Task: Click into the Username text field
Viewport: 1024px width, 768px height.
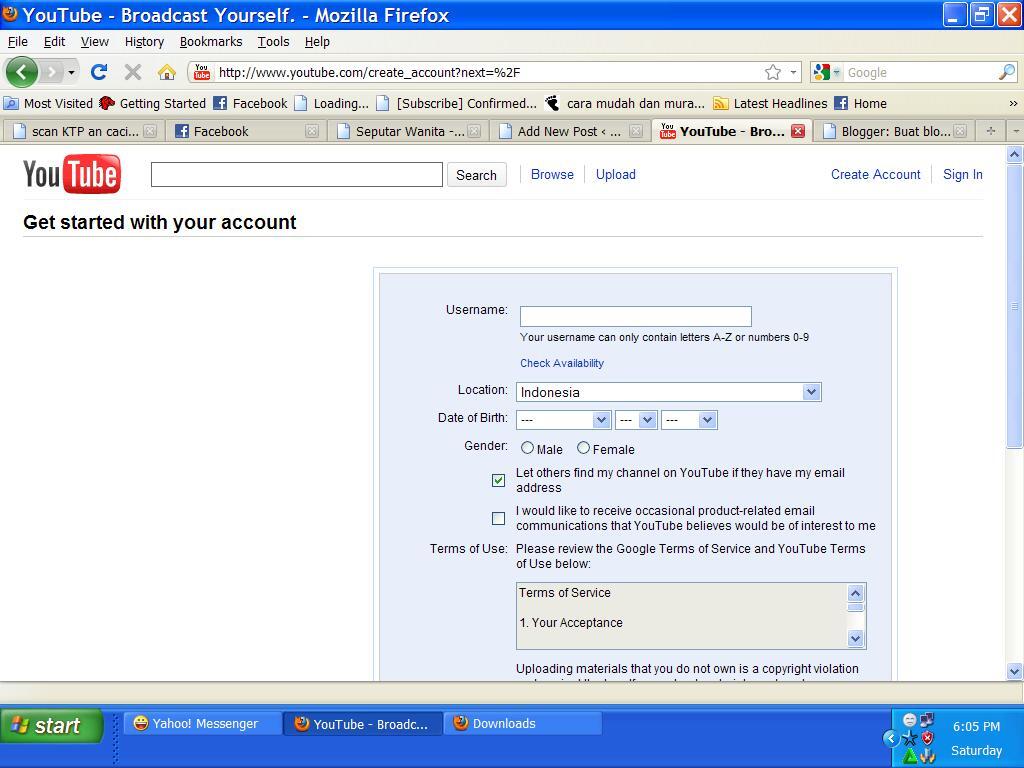Action: pyautogui.click(x=635, y=316)
